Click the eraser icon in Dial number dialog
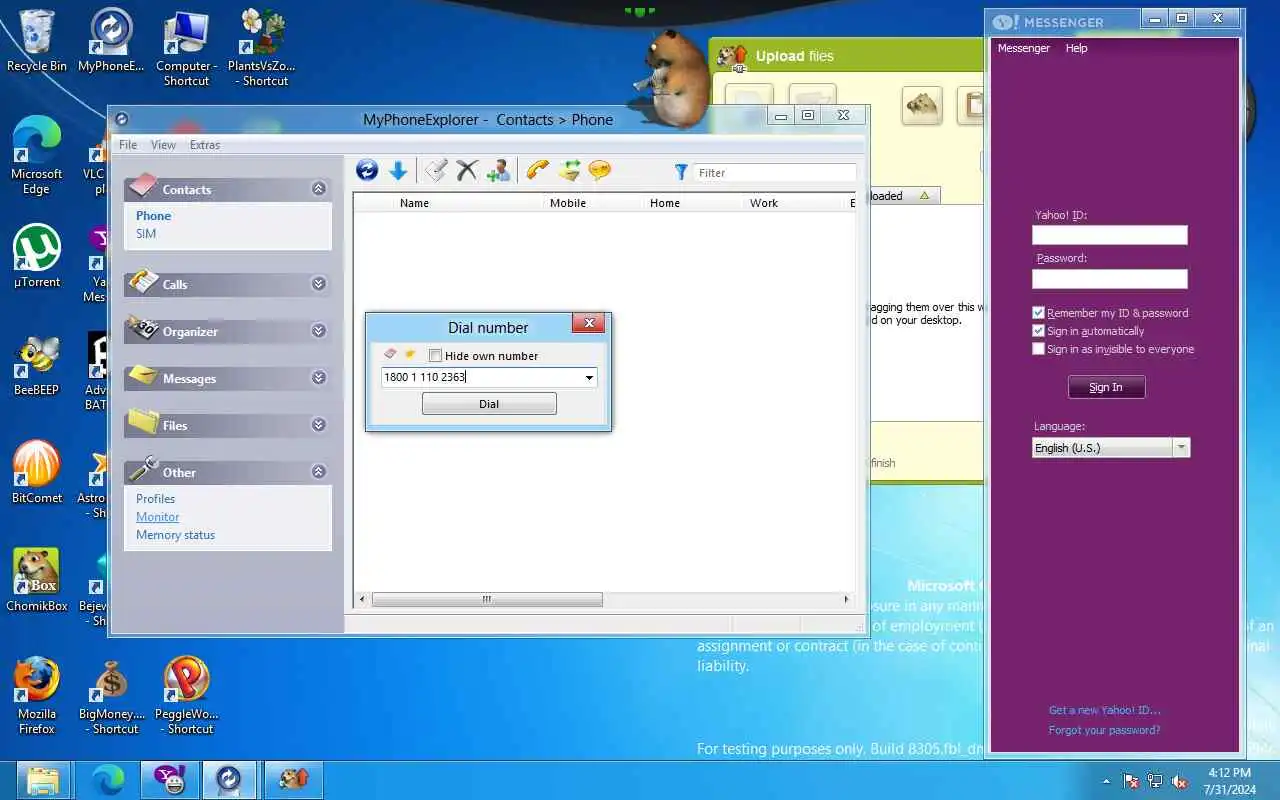The image size is (1280, 800). click(x=391, y=354)
